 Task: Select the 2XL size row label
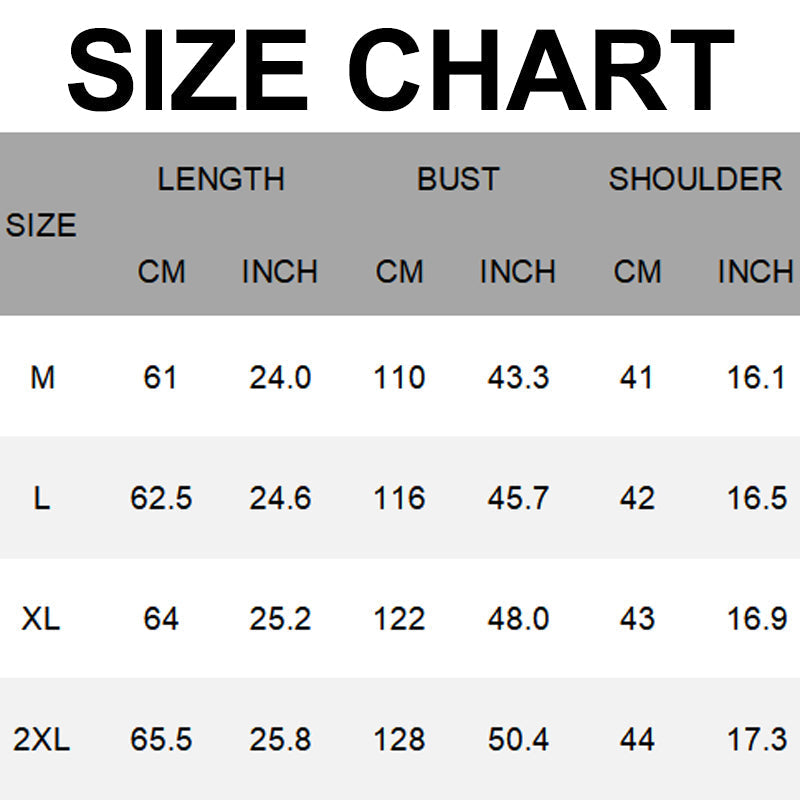coord(41,740)
